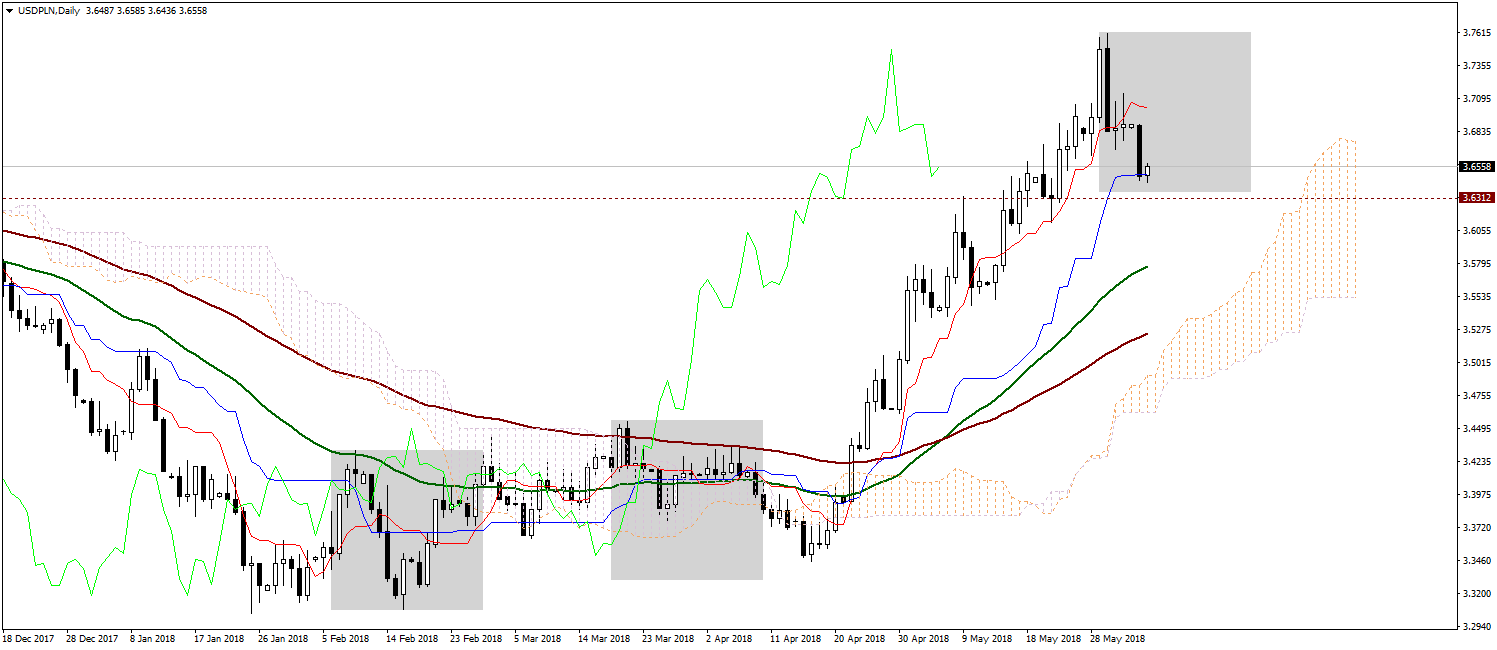Click the 3.5015 price axis label
1497x650 pixels.
(1477, 363)
